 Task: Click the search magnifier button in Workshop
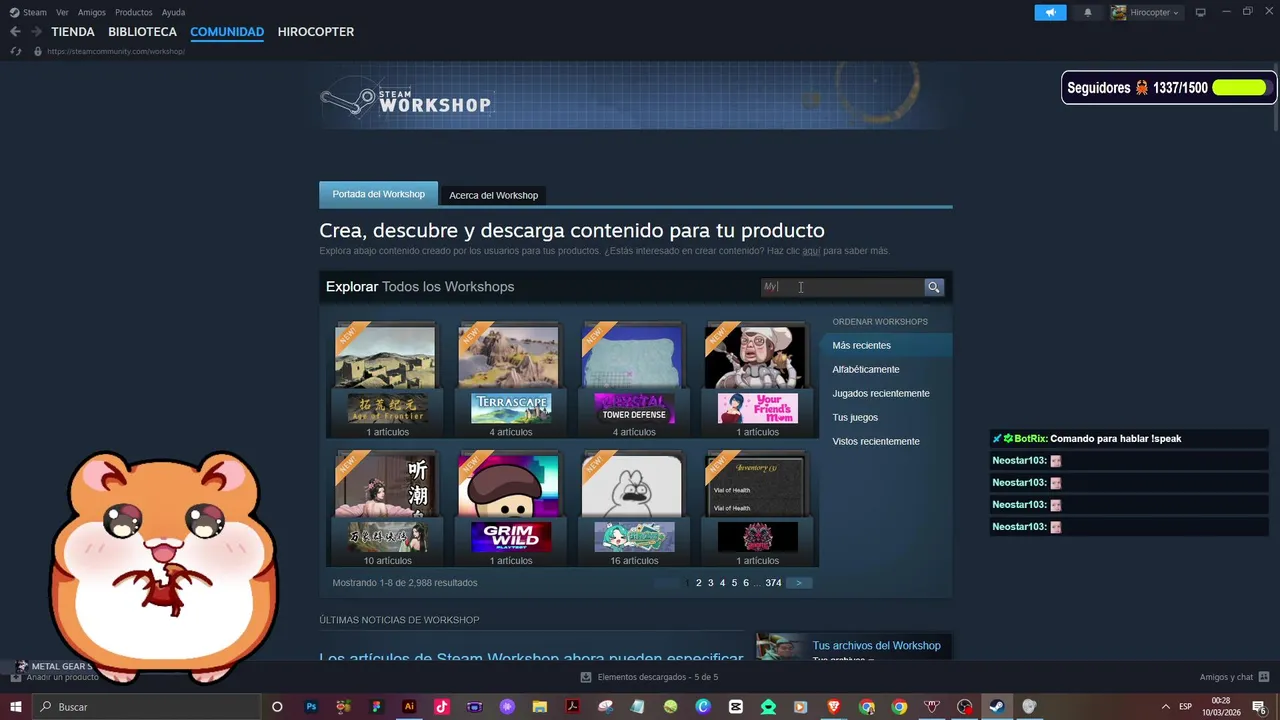934,287
